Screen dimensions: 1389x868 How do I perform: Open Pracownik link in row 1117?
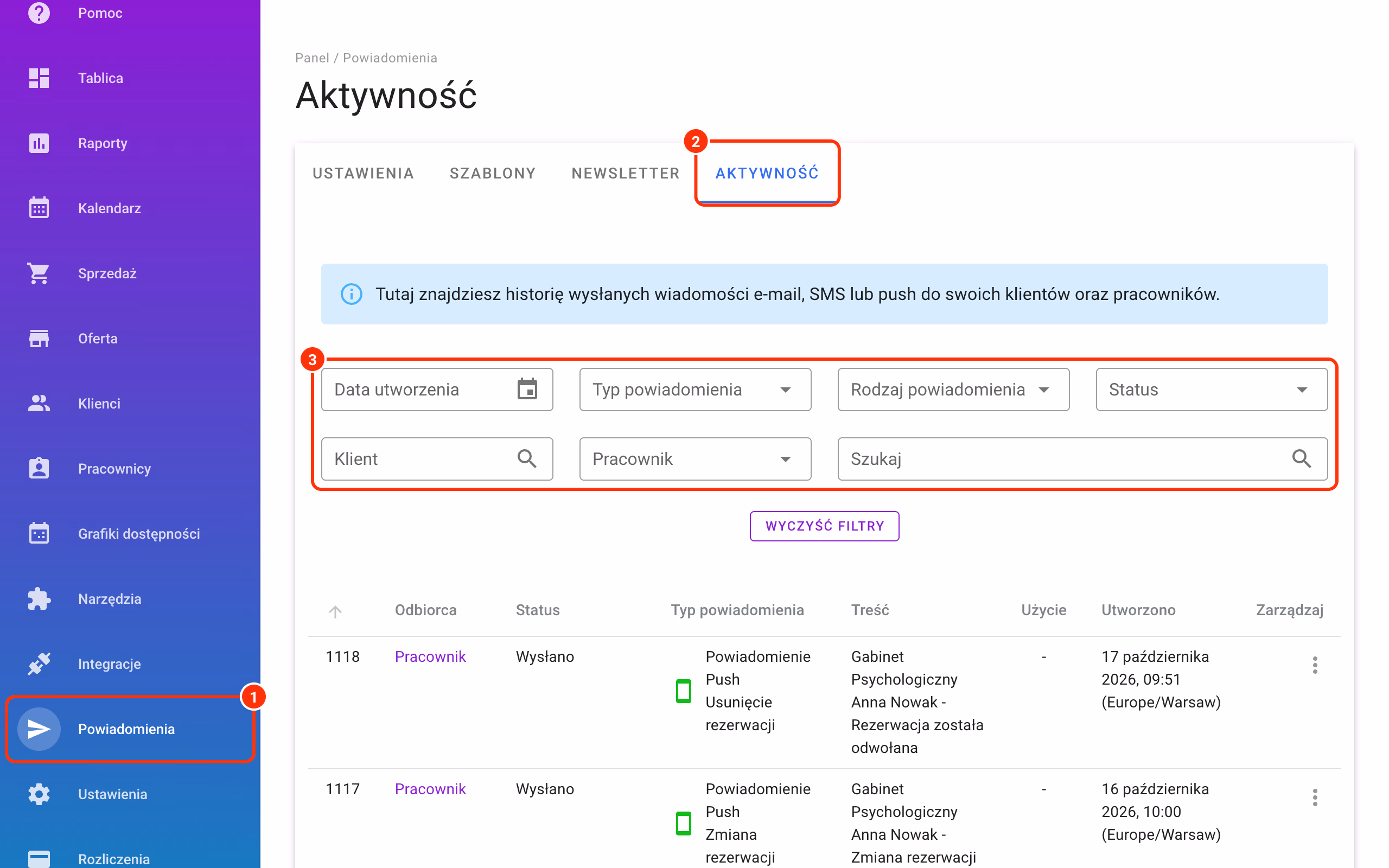[x=430, y=789]
